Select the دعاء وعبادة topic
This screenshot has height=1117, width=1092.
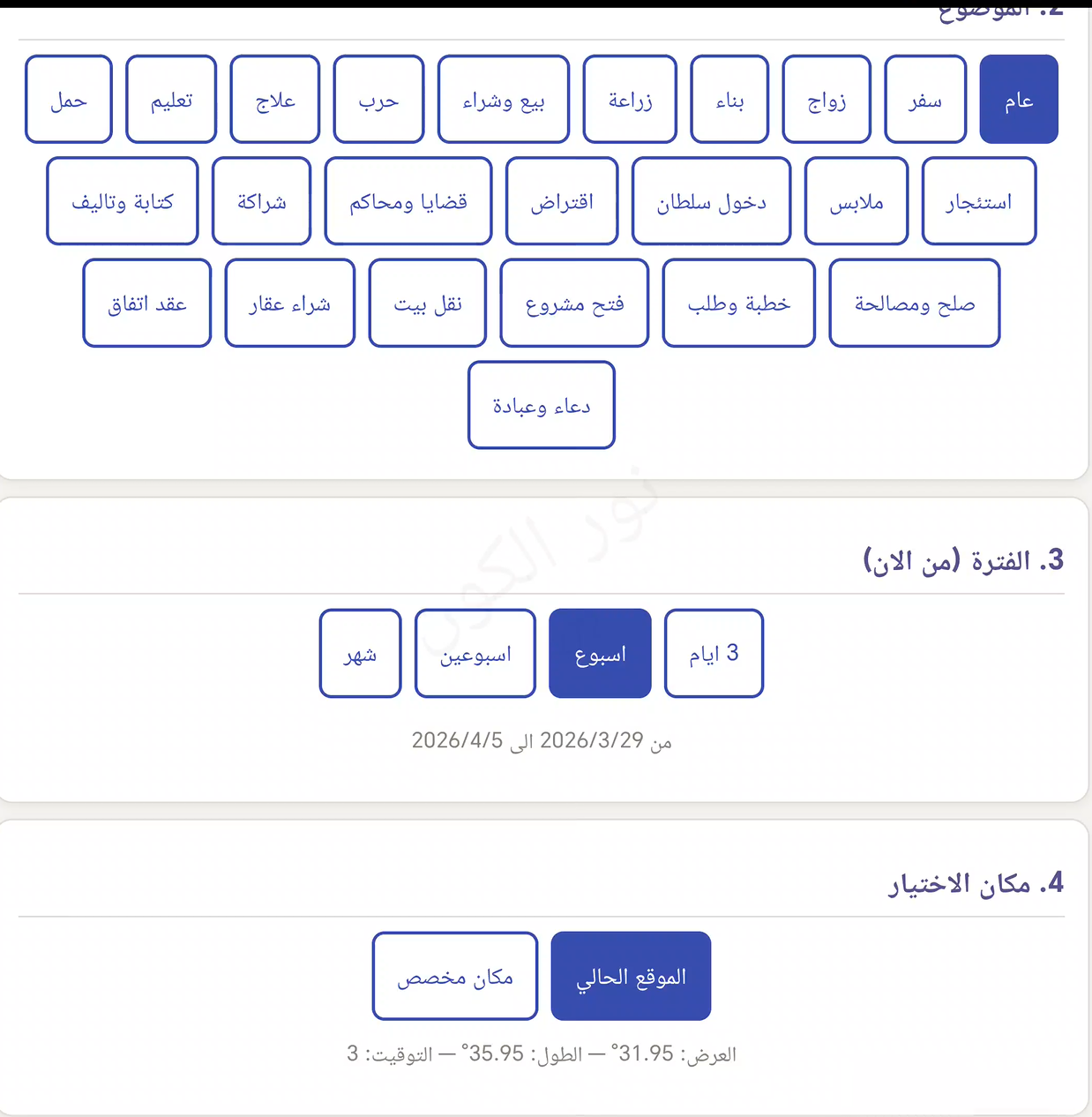[541, 405]
